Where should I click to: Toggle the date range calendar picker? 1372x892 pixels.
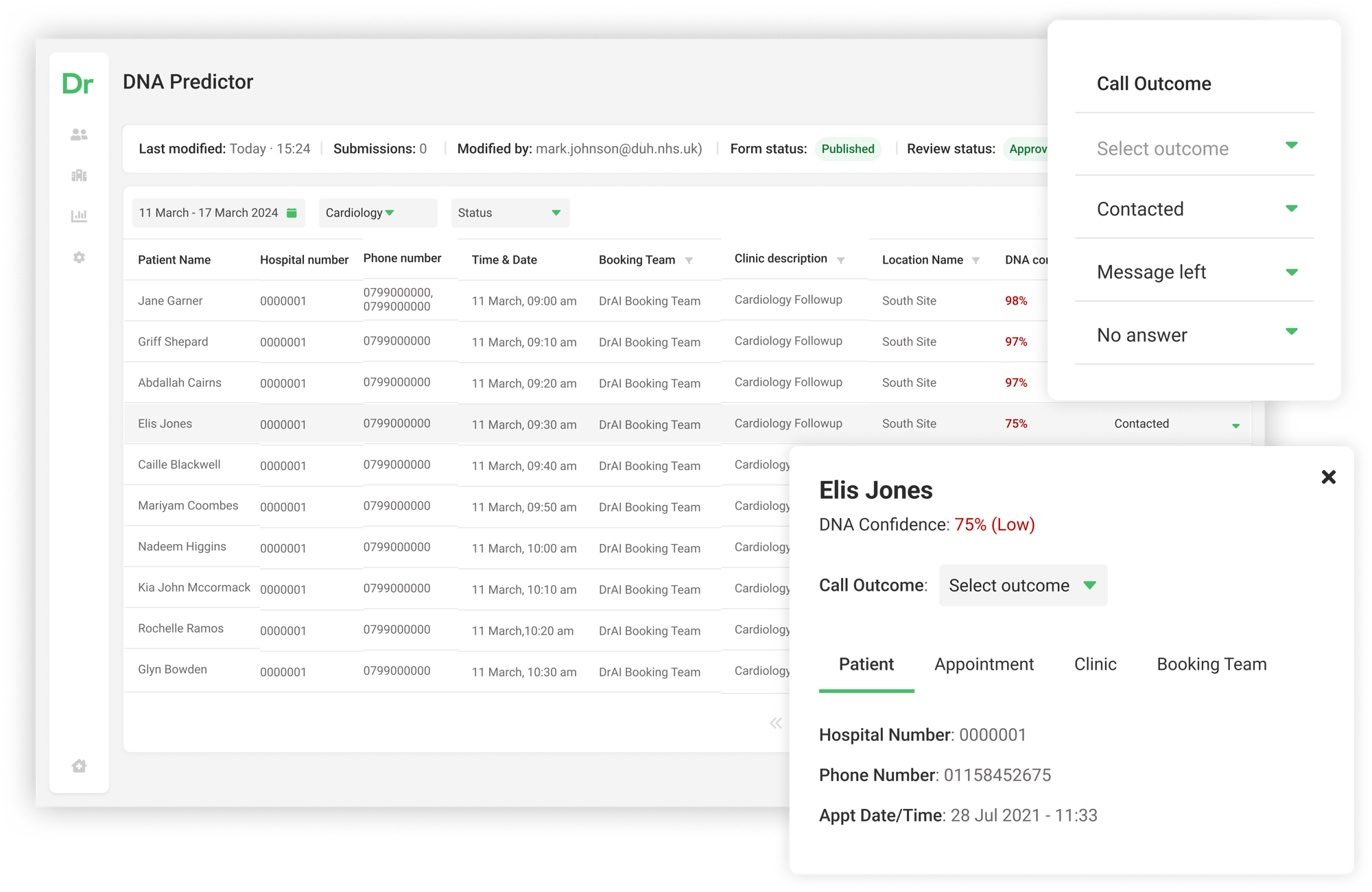[294, 213]
